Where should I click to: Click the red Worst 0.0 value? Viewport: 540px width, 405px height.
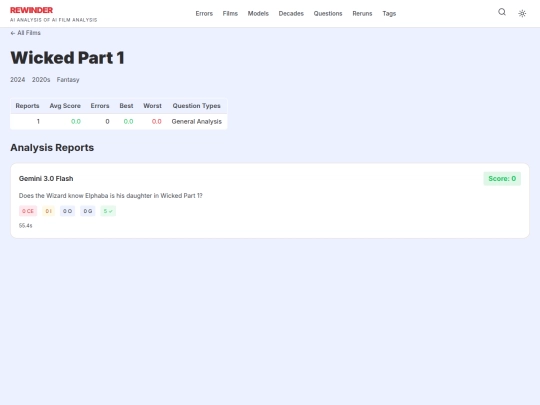157,121
